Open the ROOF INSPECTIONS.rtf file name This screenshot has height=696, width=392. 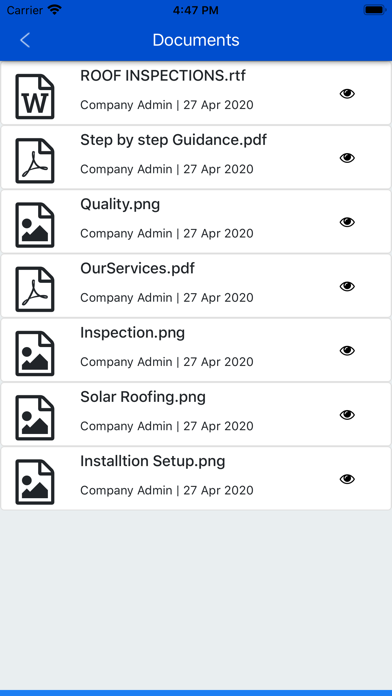(x=162, y=76)
